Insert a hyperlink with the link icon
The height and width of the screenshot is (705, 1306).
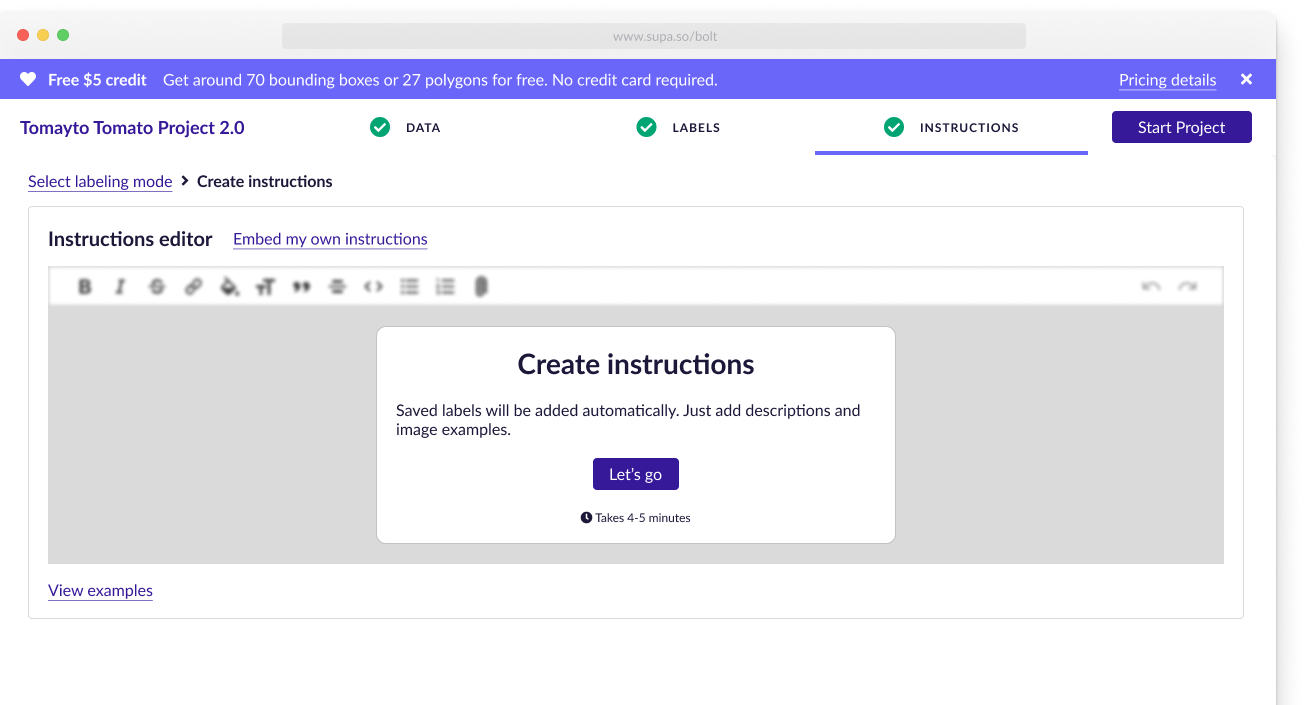[193, 287]
